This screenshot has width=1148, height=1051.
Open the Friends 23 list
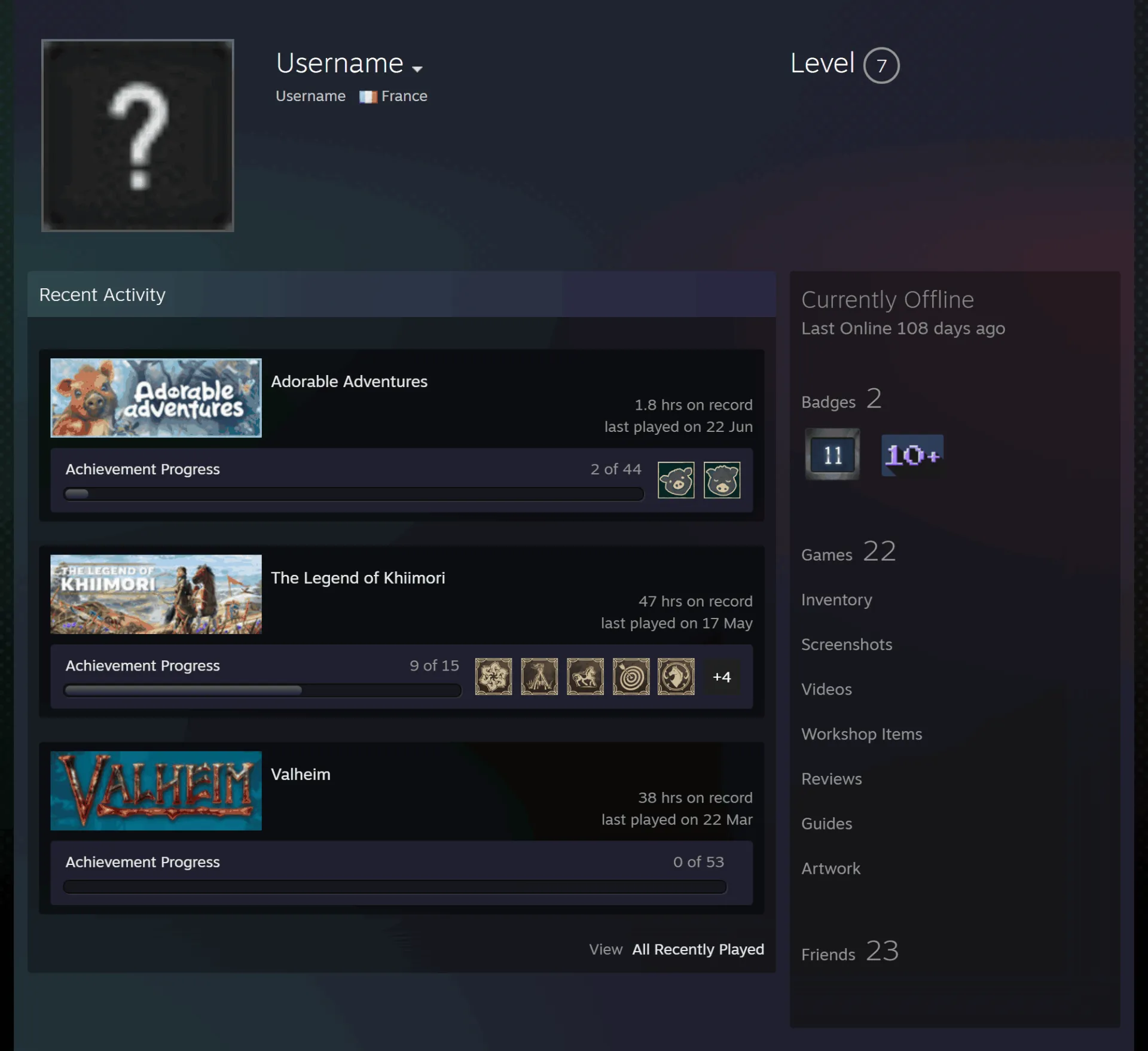click(x=850, y=951)
